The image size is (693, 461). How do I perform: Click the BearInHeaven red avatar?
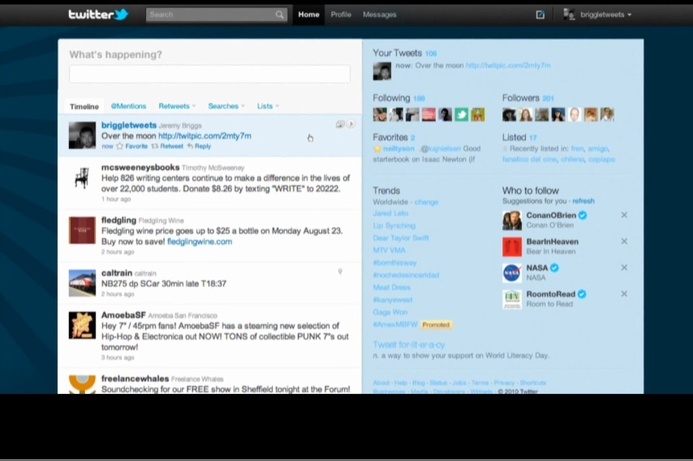512,247
